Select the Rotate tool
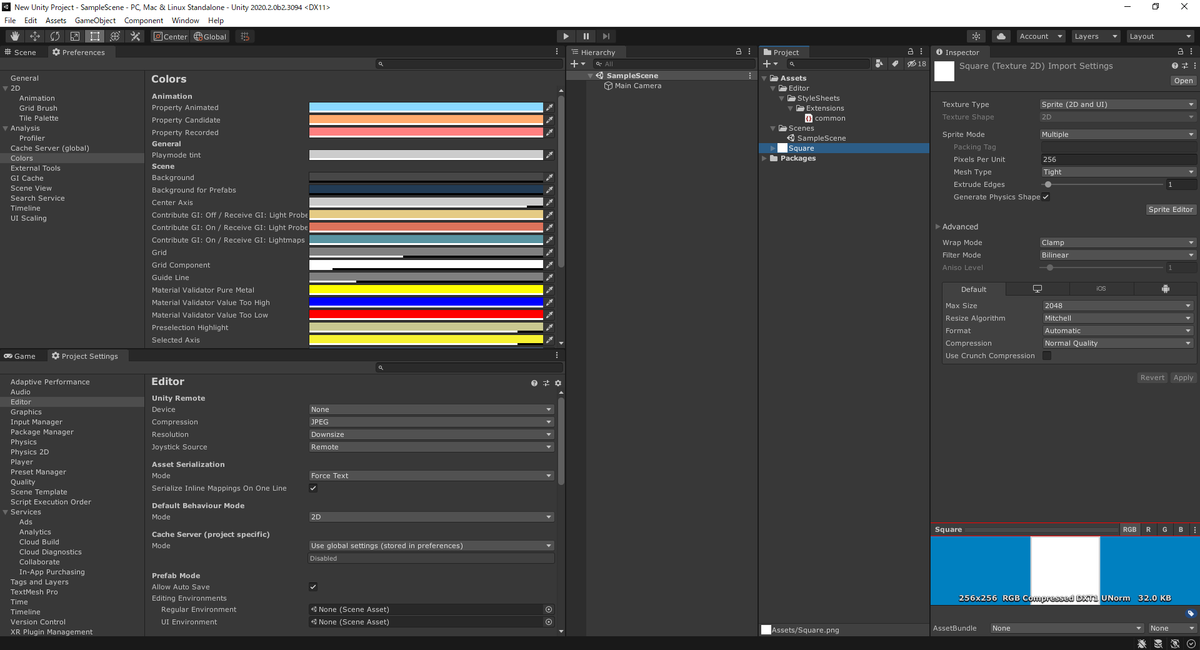Screen dimensions: 1200x650 point(55,36)
